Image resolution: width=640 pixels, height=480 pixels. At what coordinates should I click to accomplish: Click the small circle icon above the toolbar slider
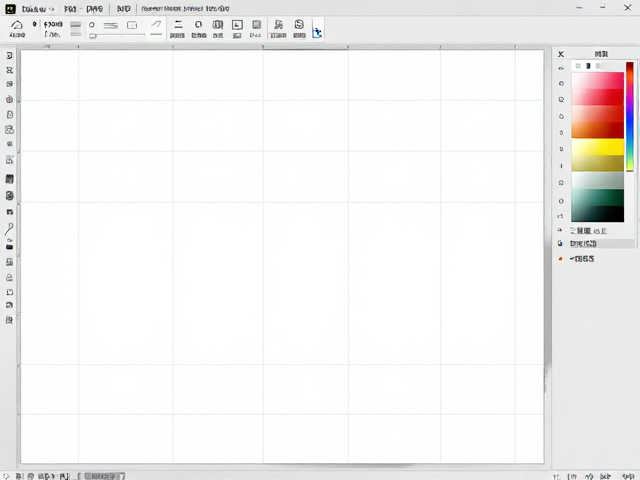pos(92,25)
